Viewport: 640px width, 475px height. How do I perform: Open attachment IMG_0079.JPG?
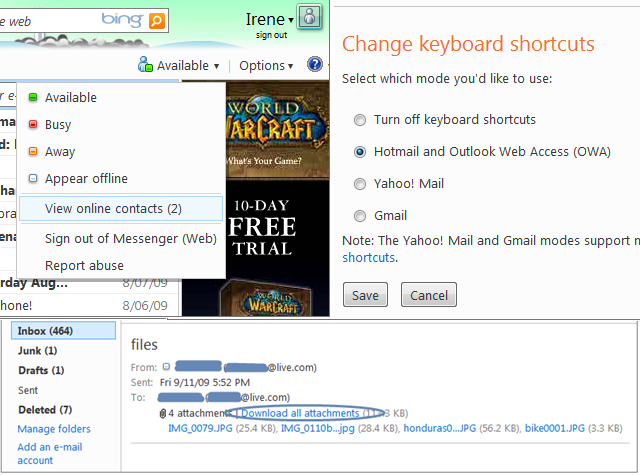point(200,428)
